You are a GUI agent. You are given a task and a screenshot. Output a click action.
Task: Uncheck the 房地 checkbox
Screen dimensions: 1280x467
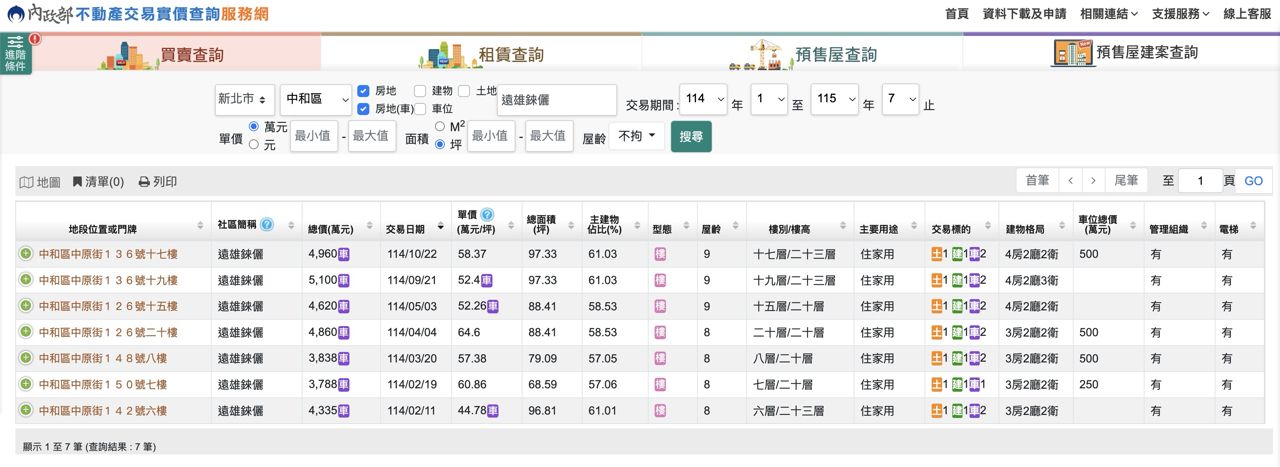364,91
